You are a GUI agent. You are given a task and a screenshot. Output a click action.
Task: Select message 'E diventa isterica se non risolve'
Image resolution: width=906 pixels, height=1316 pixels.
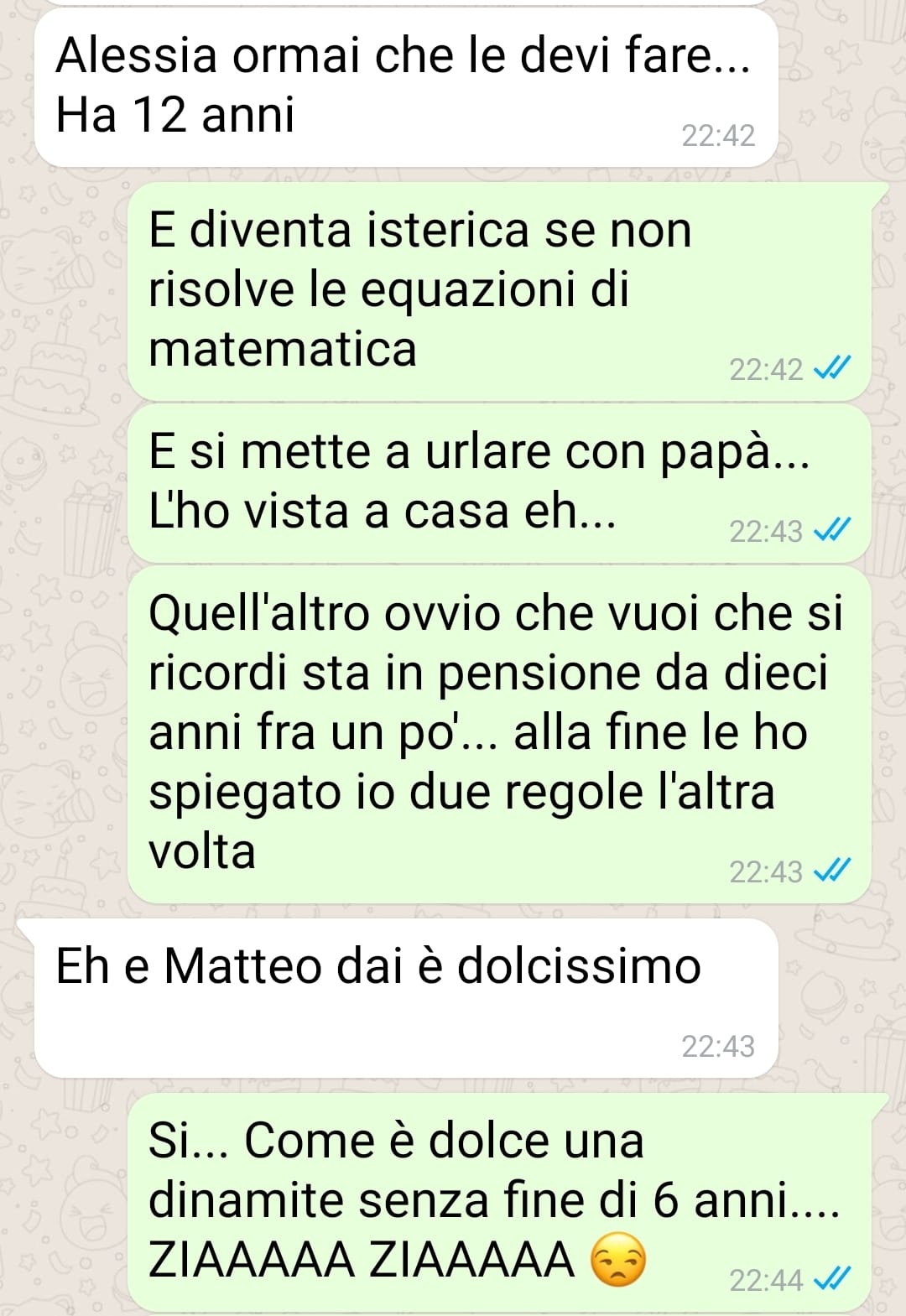point(499,291)
